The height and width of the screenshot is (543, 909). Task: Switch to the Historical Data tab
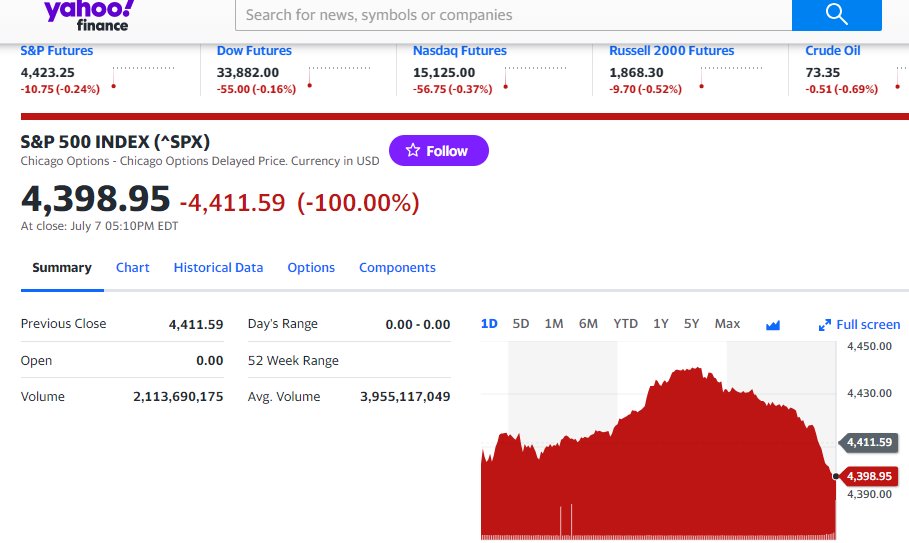219,268
